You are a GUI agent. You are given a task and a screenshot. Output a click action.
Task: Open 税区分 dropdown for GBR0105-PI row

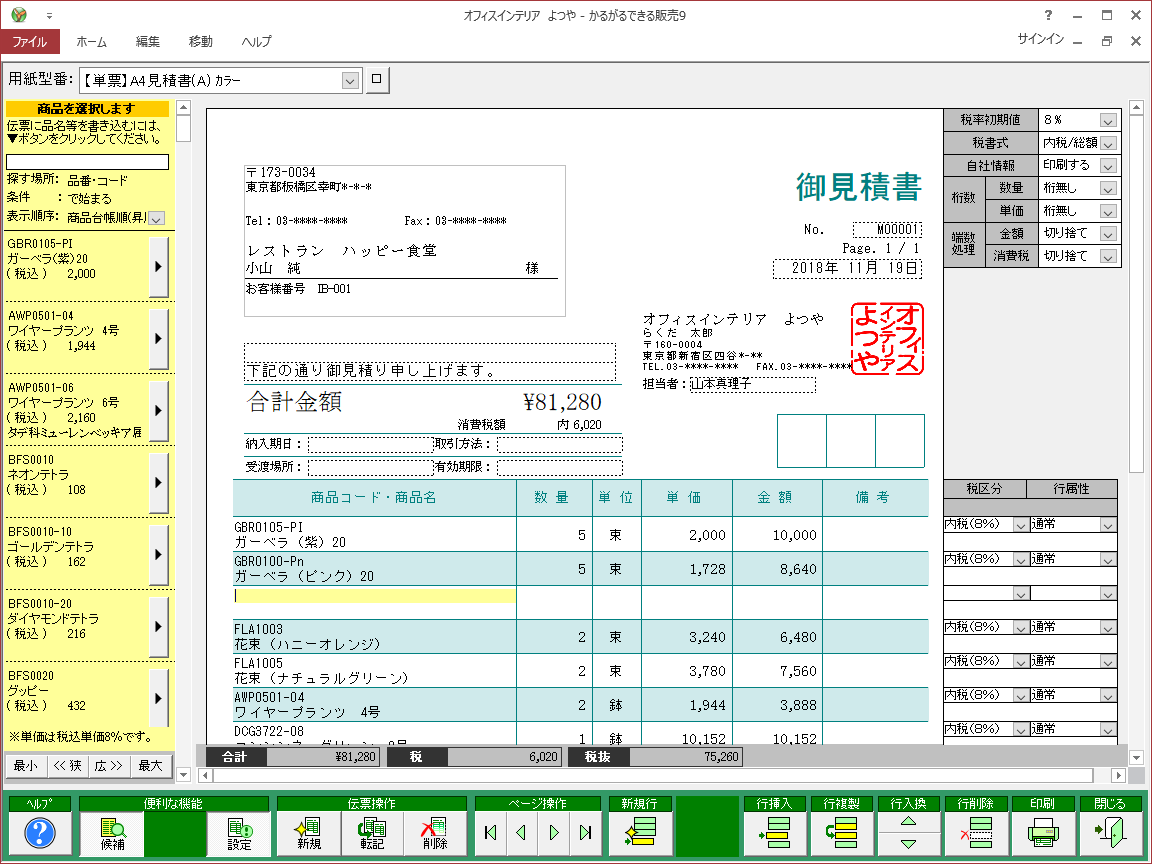[1020, 525]
